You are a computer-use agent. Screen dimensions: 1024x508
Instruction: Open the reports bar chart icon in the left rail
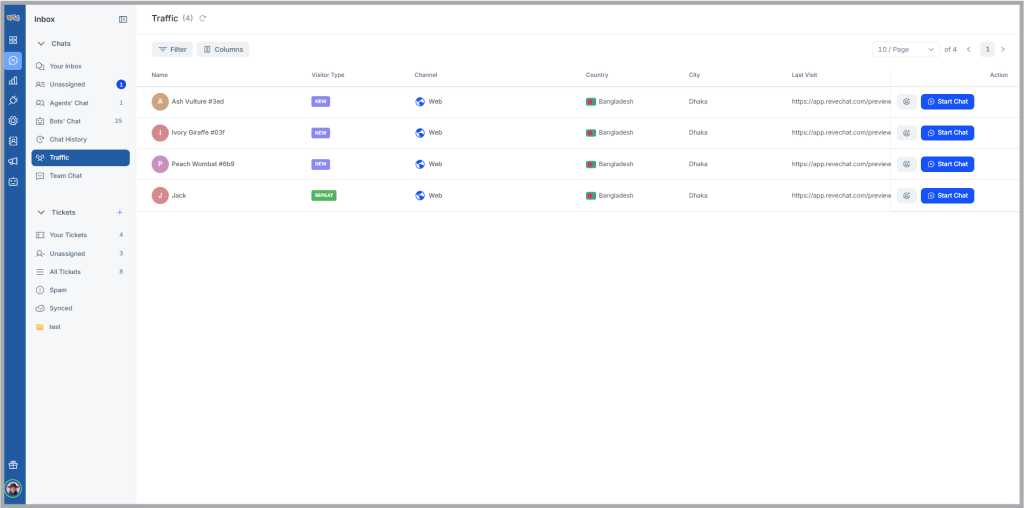13,81
